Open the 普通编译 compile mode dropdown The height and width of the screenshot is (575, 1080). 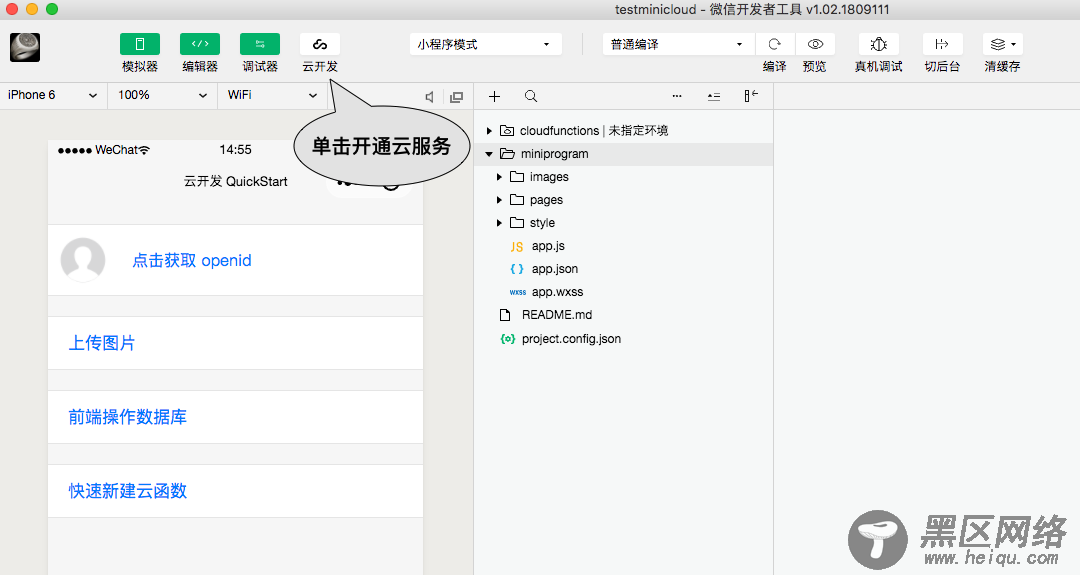coord(678,44)
